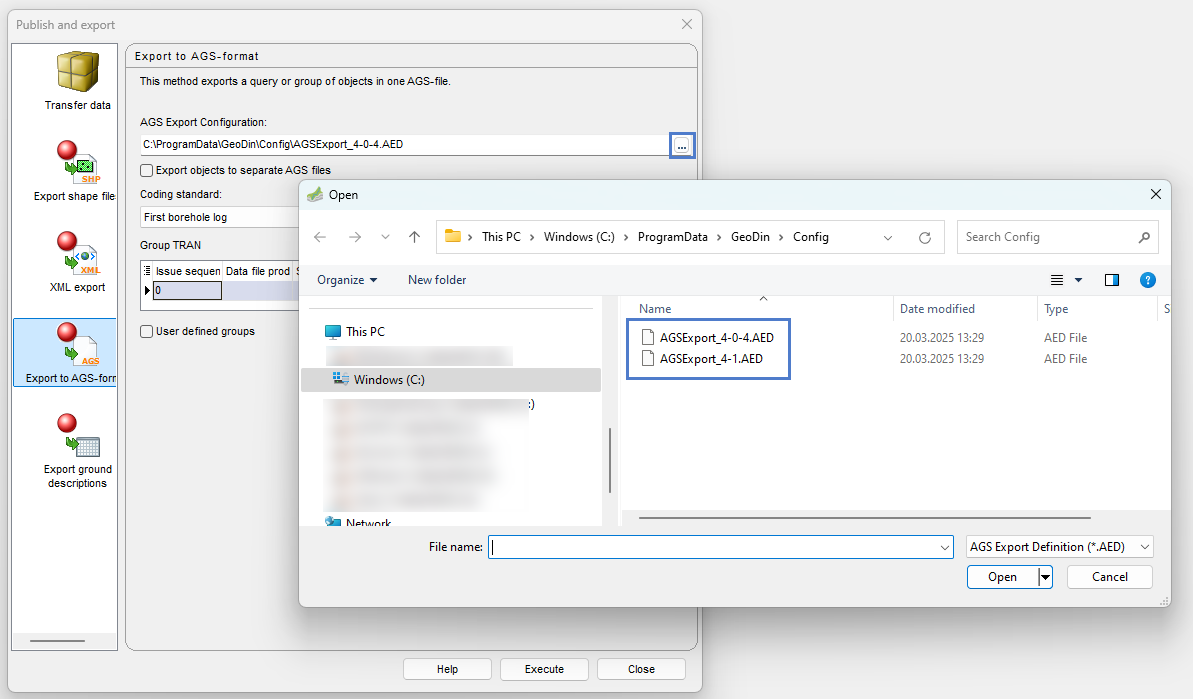1193x699 pixels.
Task: Expand the File name history dropdown
Action: click(x=945, y=547)
